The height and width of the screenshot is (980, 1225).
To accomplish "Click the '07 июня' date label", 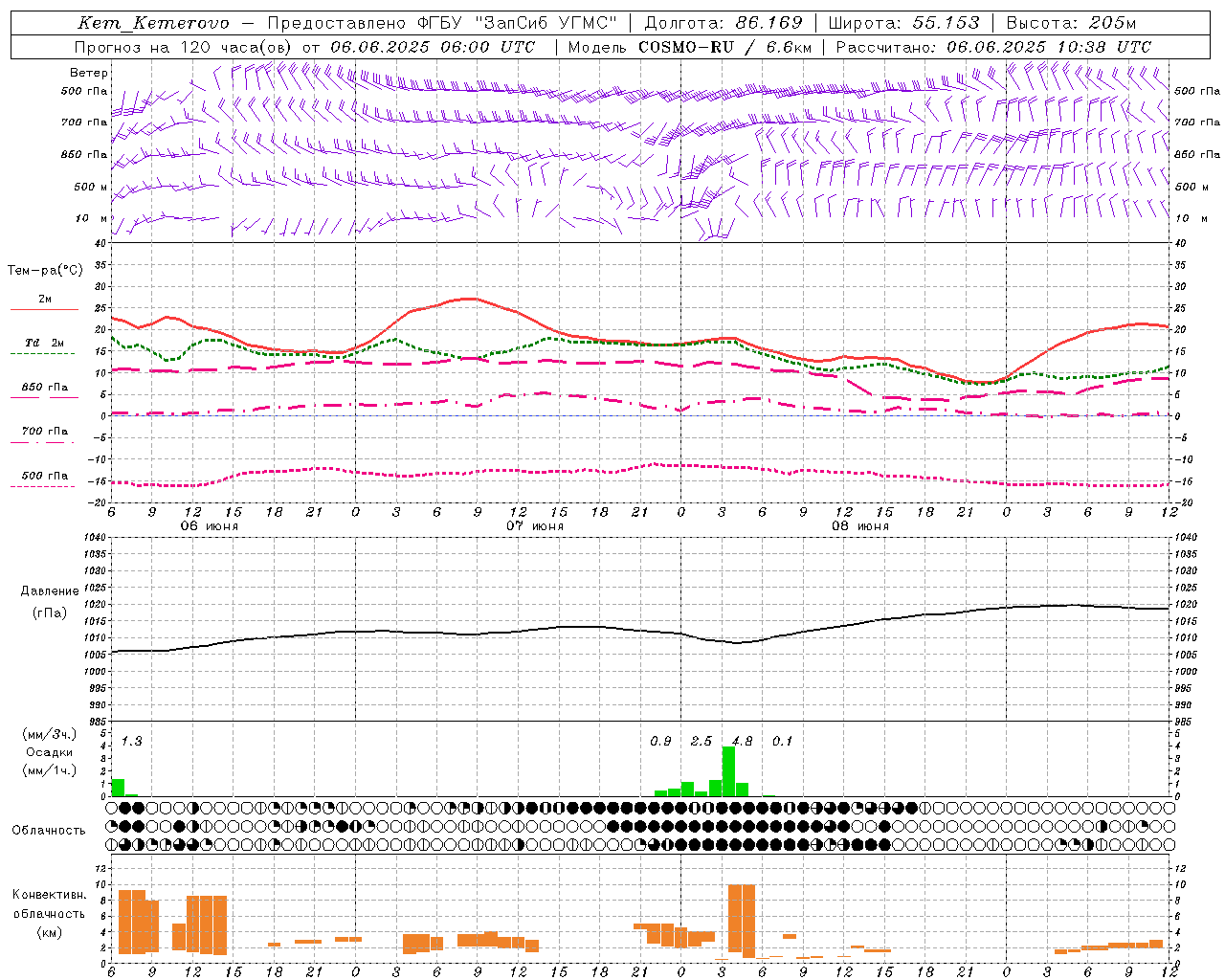I will (535, 526).
